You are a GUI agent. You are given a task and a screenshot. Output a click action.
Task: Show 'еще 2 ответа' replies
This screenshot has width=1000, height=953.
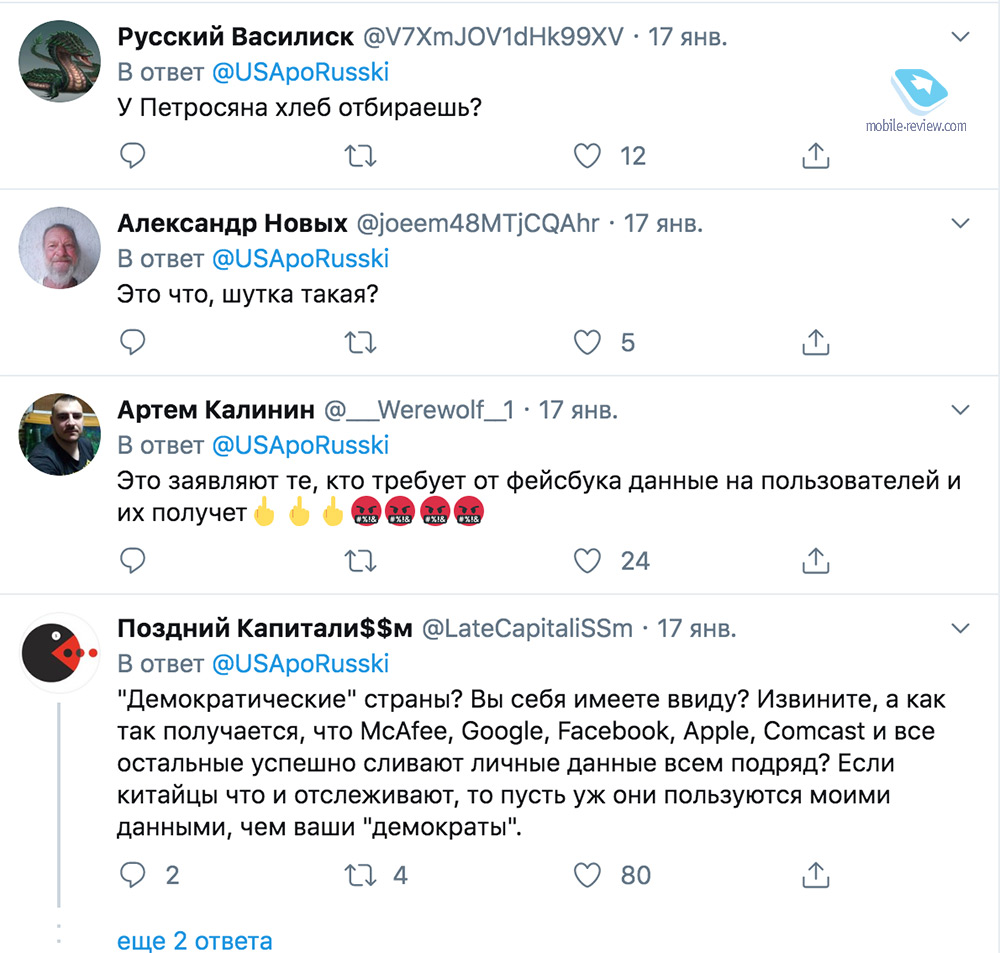pyautogui.click(x=195, y=940)
